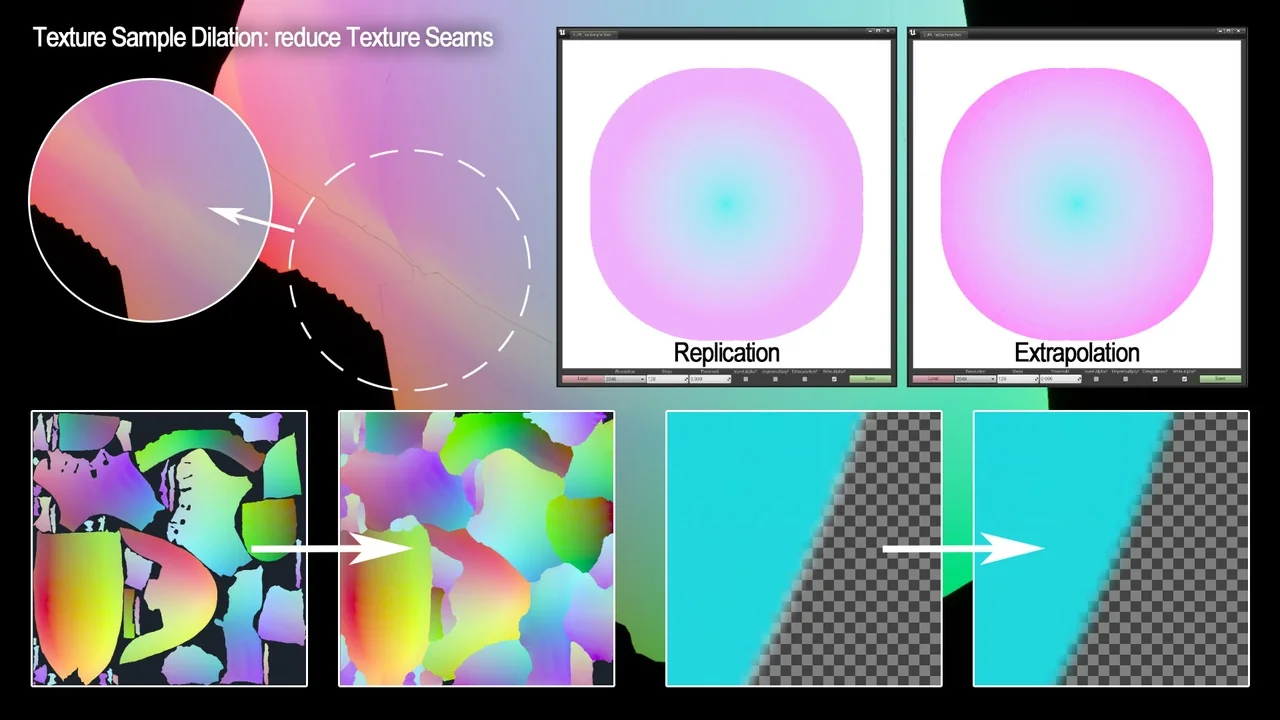1280x720 pixels.
Task: Click the dilated UV atlas texture thumbnail
Action: click(x=477, y=548)
